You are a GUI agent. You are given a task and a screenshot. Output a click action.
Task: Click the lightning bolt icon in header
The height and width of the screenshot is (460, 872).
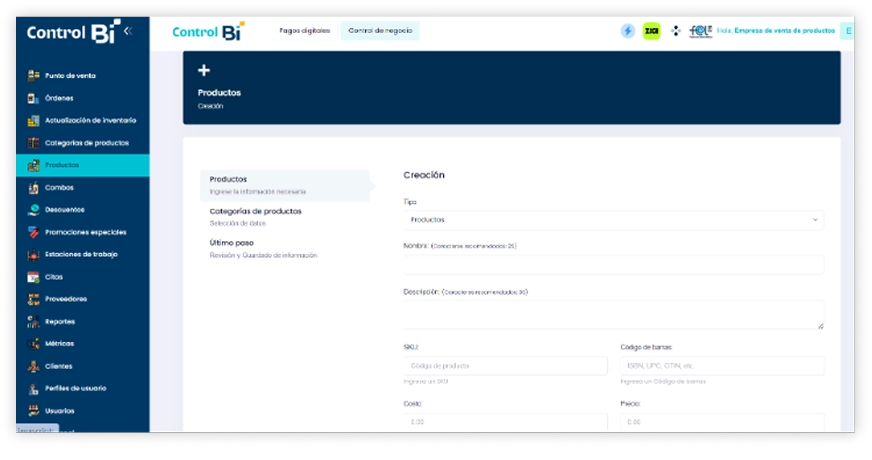[628, 31]
